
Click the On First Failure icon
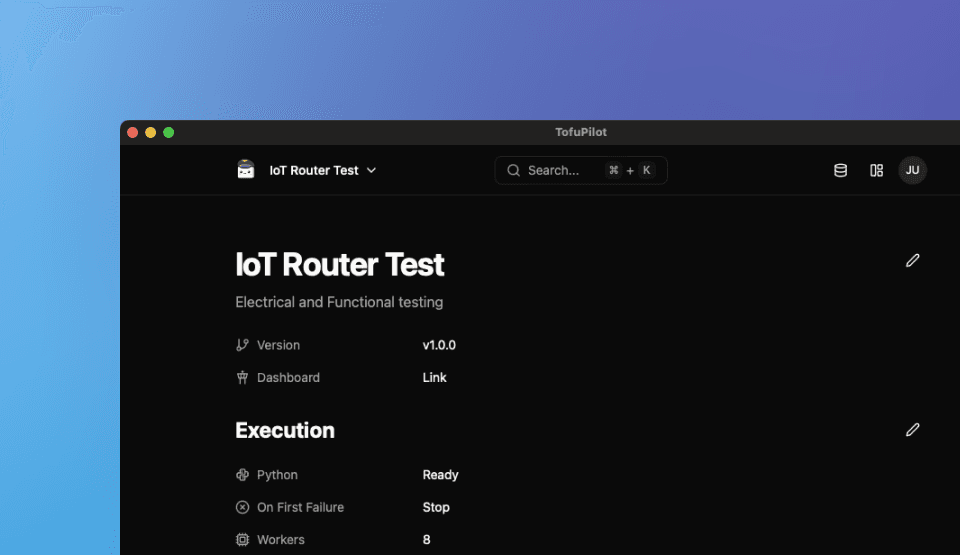point(242,507)
